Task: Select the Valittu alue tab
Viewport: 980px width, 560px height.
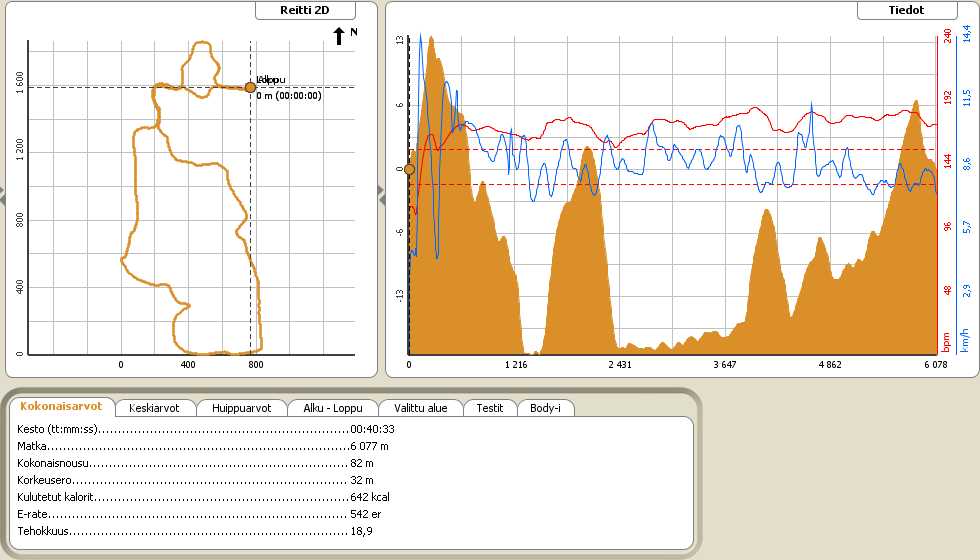Action: click(421, 408)
